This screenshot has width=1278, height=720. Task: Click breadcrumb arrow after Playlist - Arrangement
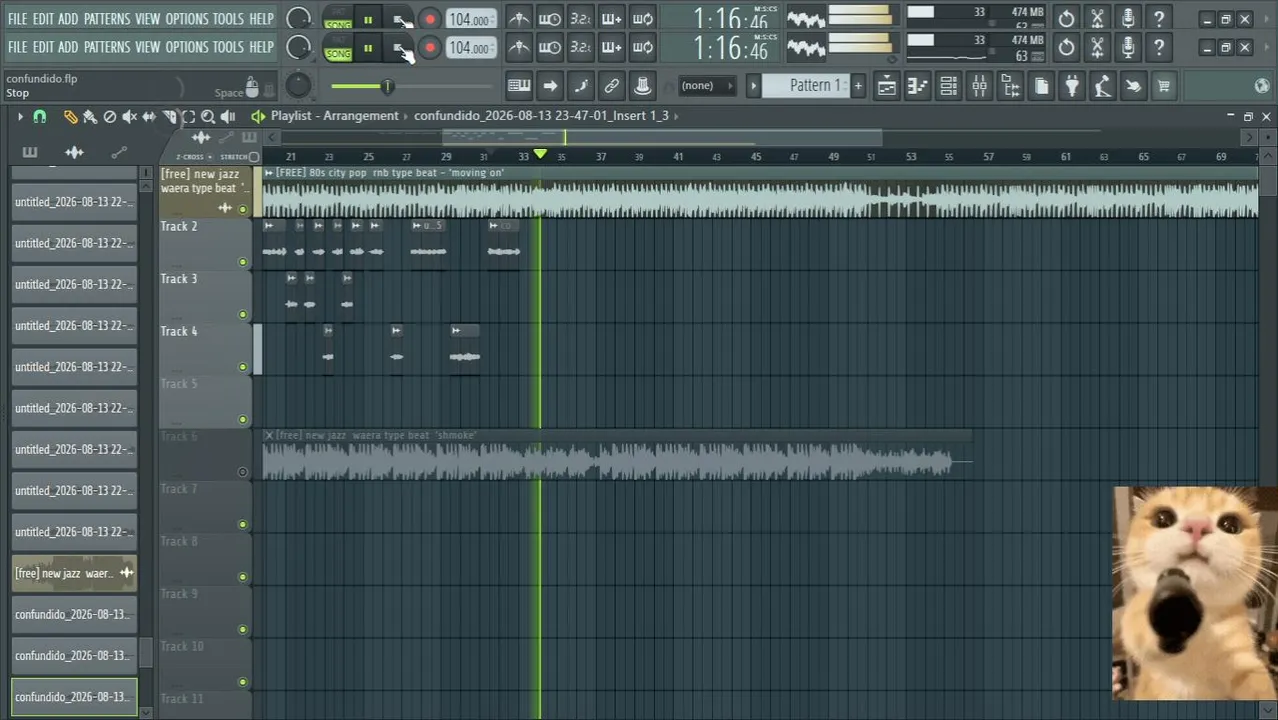click(x=407, y=116)
